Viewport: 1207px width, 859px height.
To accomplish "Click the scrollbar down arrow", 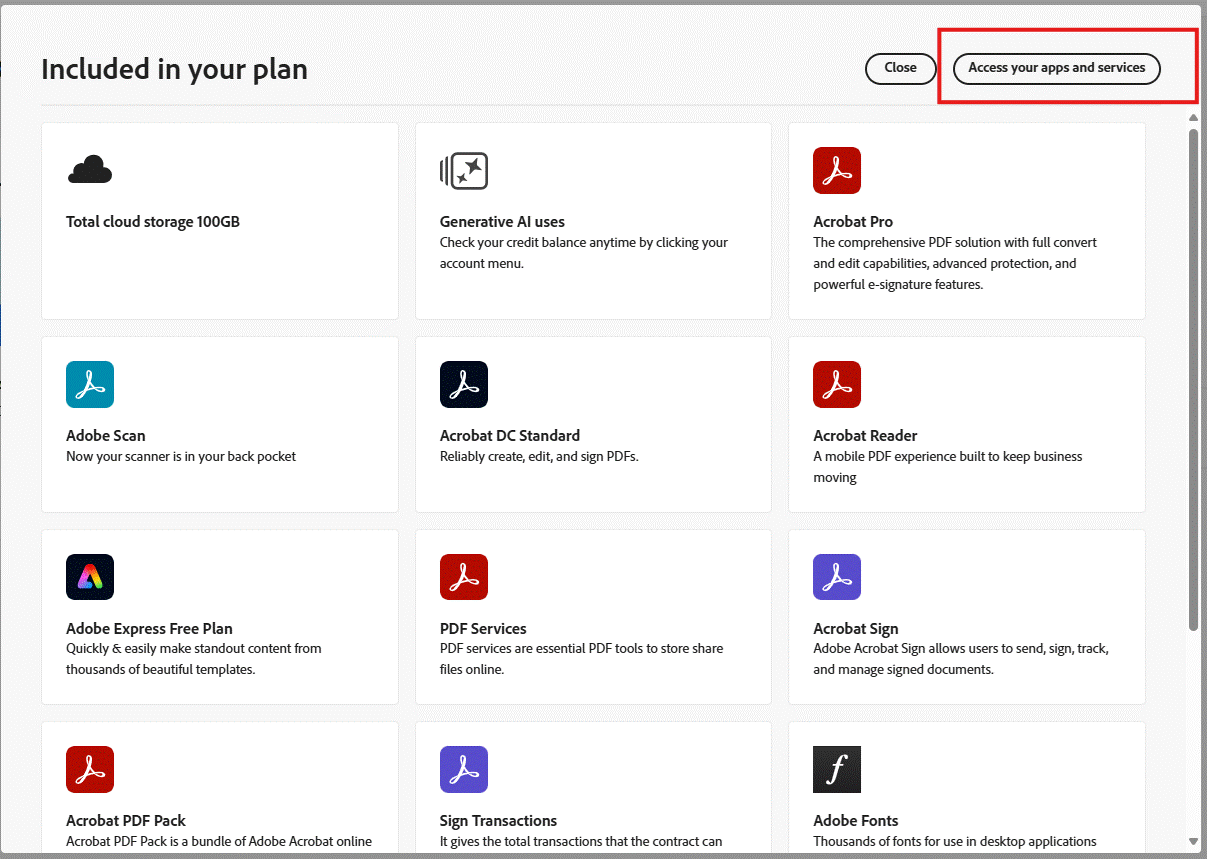I will (1193, 841).
